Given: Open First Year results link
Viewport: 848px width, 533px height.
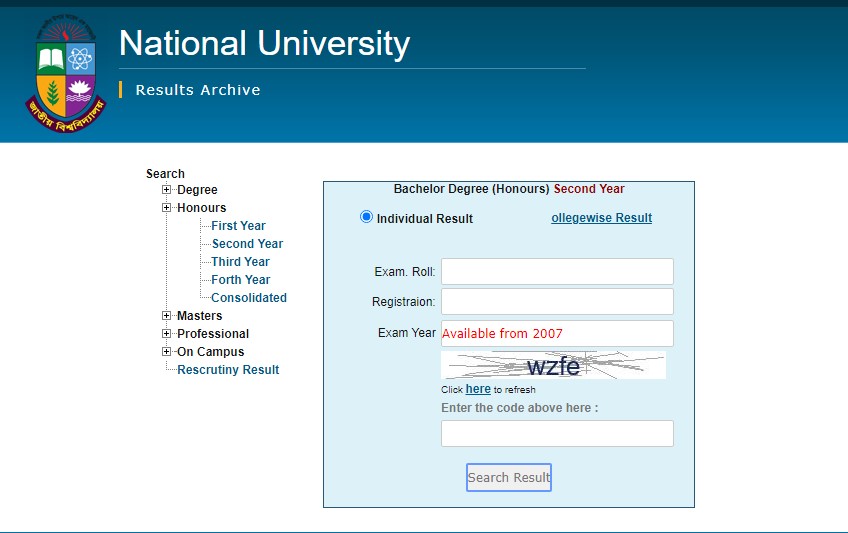Looking at the screenshot, I should (x=238, y=225).
